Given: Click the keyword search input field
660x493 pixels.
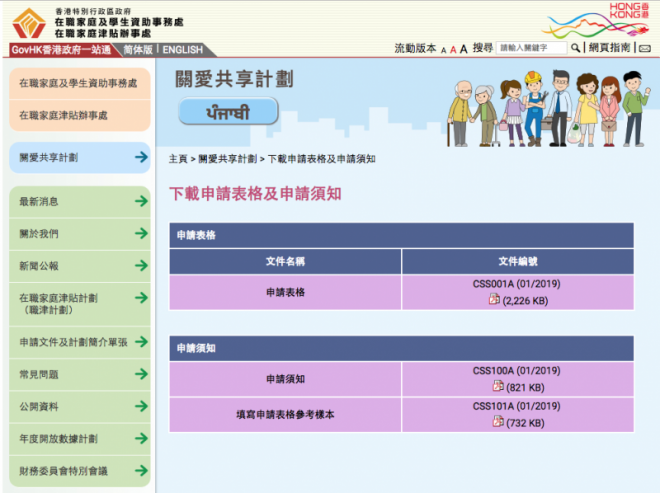Looking at the screenshot, I should 532,48.
